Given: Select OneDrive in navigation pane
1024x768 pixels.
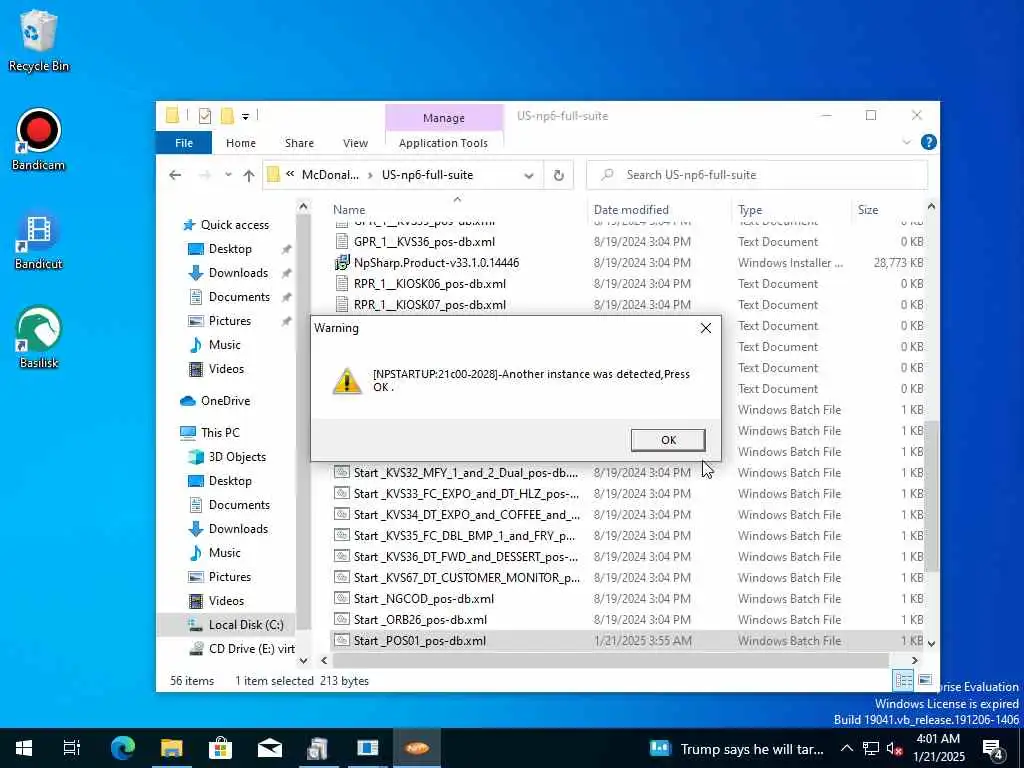Looking at the screenshot, I should 225,401.
